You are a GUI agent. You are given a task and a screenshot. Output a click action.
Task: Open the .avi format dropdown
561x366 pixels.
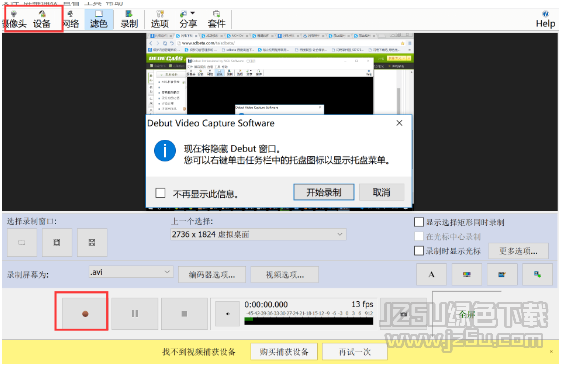131,272
